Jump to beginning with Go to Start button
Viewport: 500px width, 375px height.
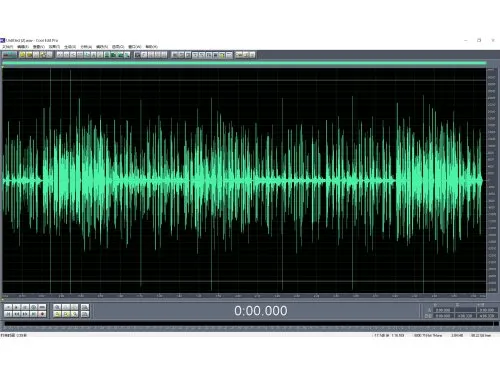(8, 314)
